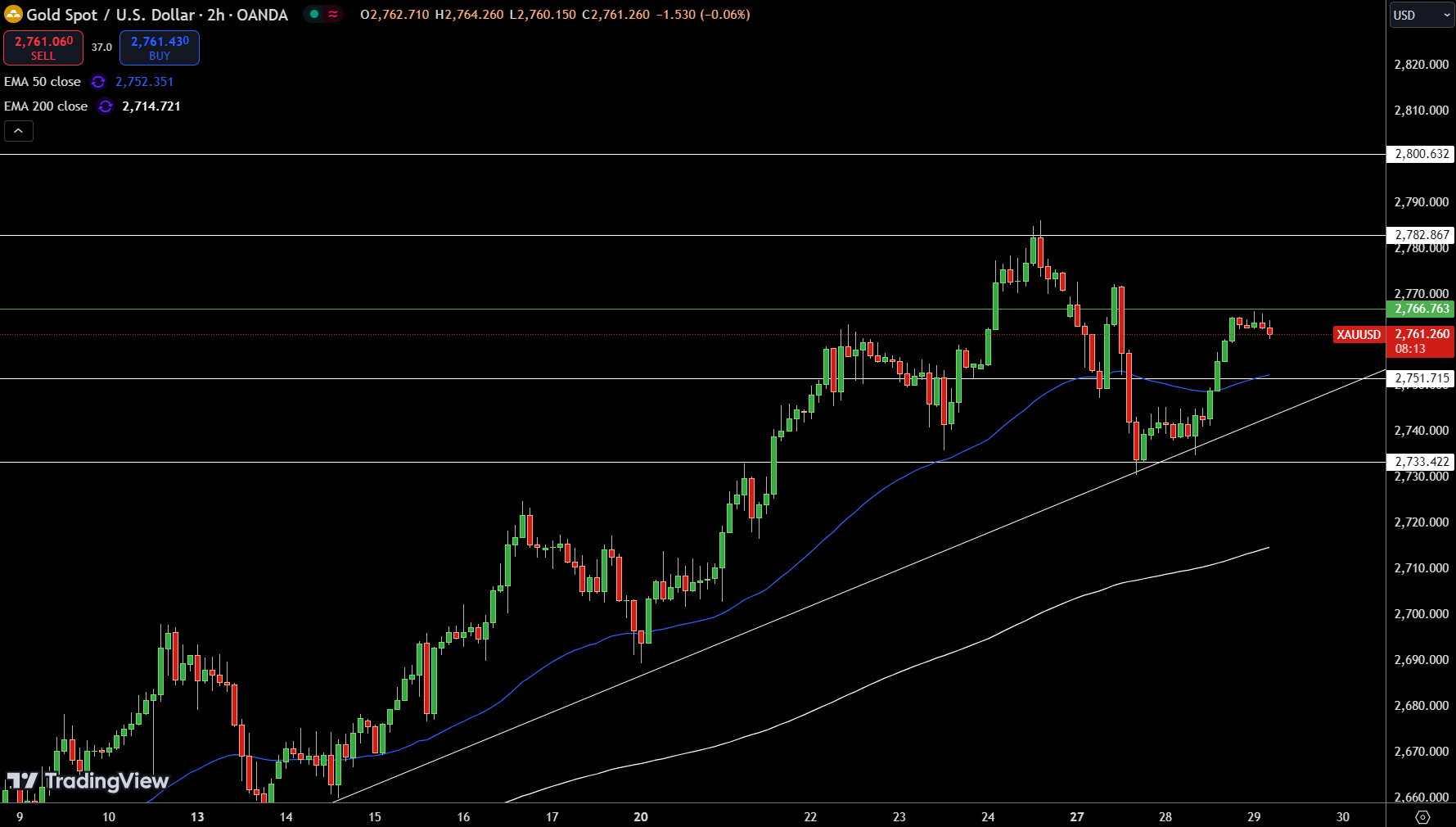The width and height of the screenshot is (1456, 827).
Task: Click the green 2,766.763 price label
Action: [x=1421, y=309]
